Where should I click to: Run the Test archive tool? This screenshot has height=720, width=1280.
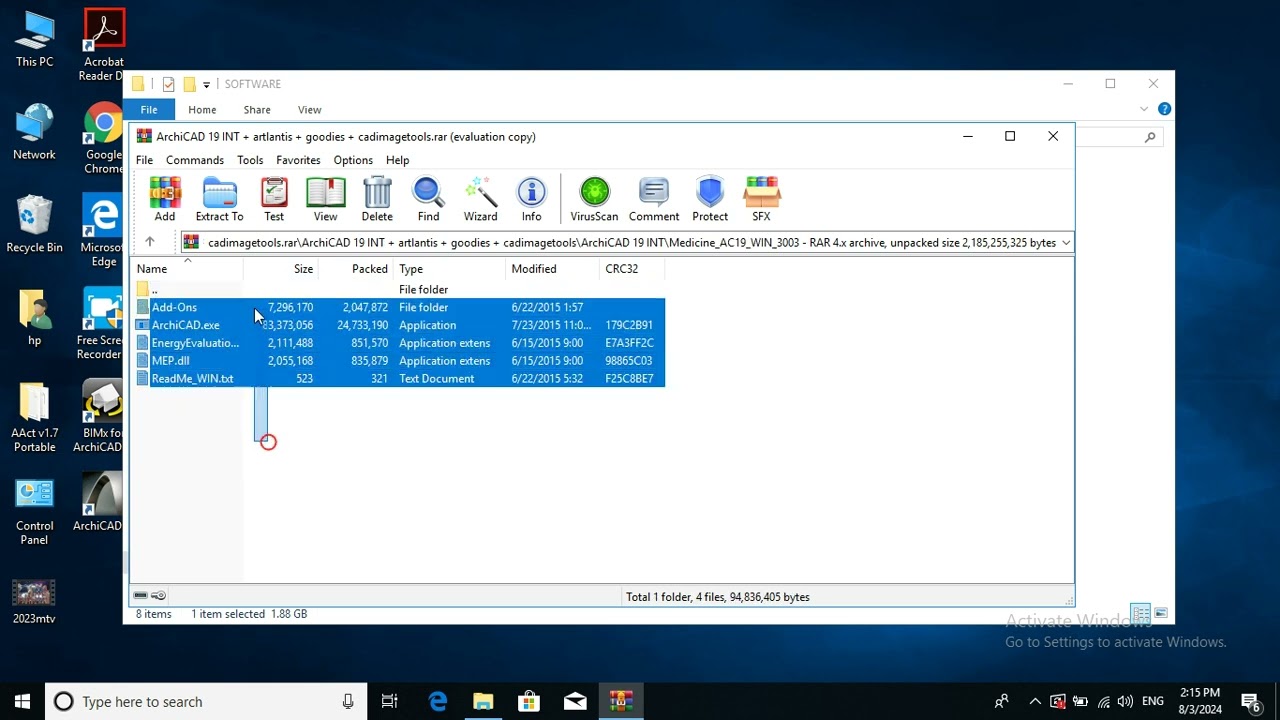tap(274, 199)
